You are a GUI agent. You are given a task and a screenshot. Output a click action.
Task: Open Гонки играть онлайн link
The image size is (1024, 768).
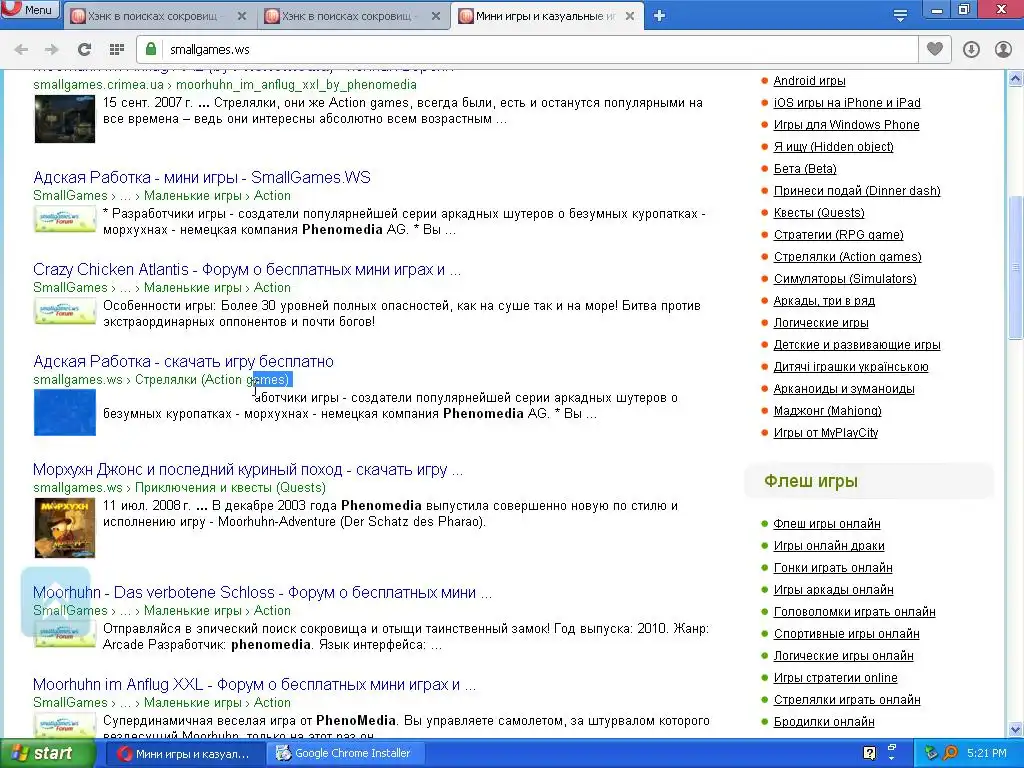pyautogui.click(x=833, y=568)
